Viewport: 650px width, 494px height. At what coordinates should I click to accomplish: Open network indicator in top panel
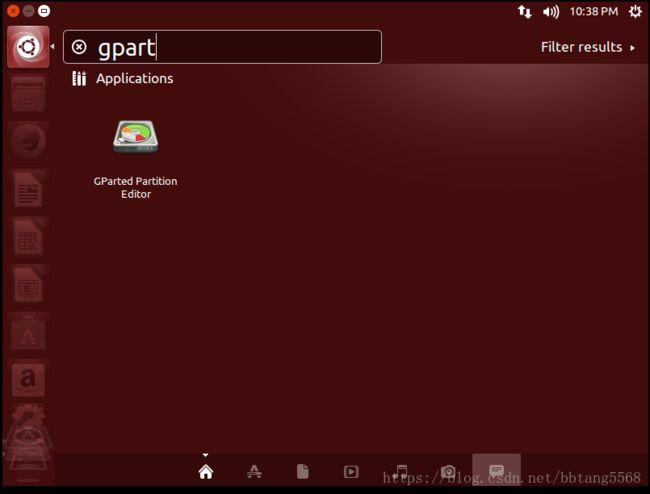[x=524, y=12]
